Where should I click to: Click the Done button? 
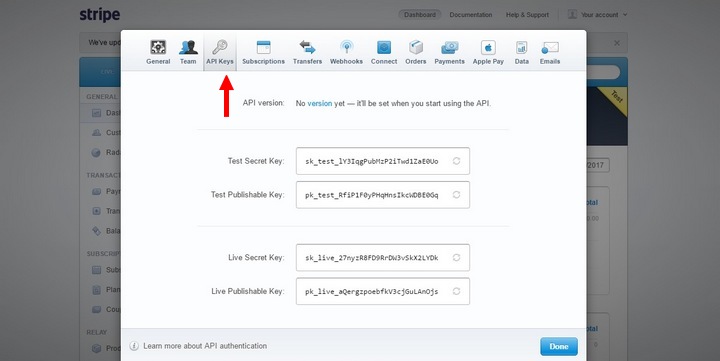559,347
